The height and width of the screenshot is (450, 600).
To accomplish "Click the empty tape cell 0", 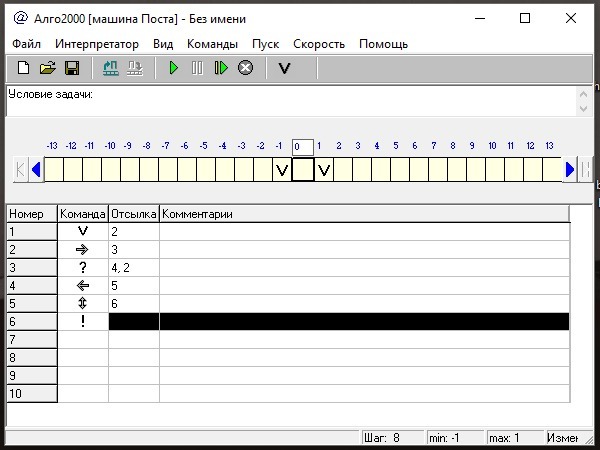I will [x=303, y=170].
